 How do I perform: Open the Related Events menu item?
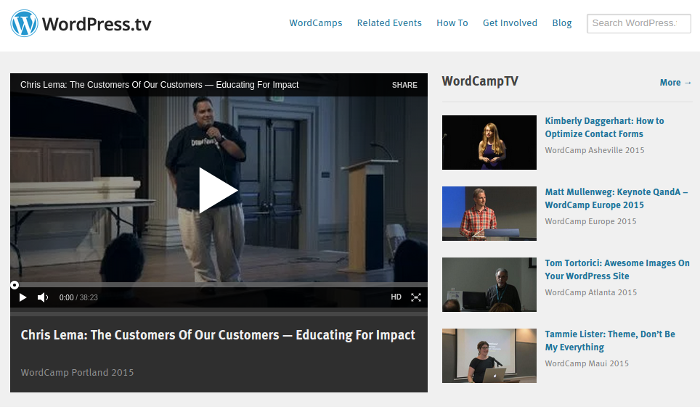389,23
